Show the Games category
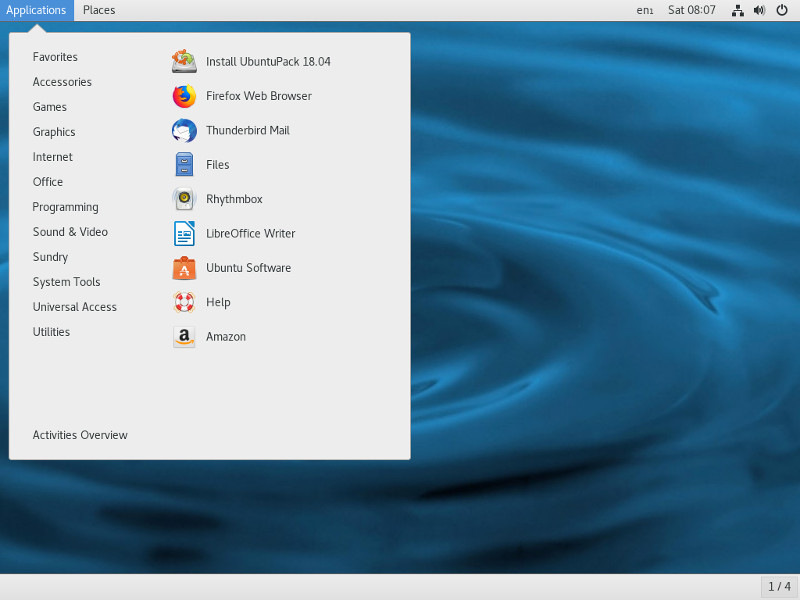800x600 pixels. (49, 107)
